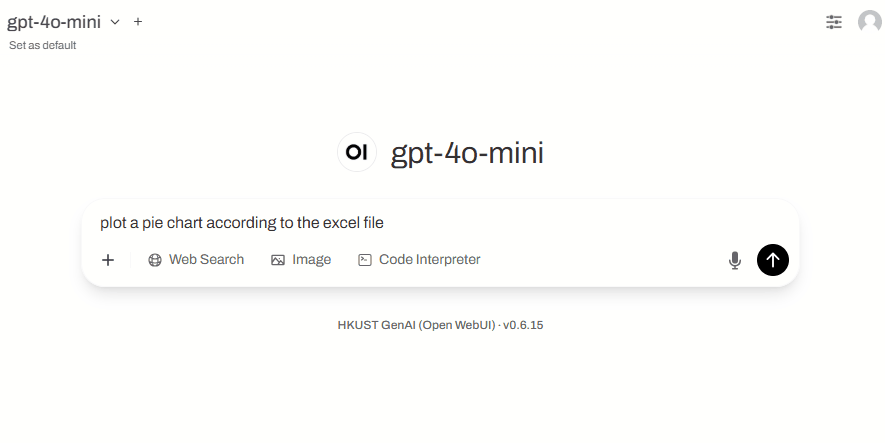The image size is (885, 443).
Task: Toggle the Web Search option
Action: (x=196, y=260)
